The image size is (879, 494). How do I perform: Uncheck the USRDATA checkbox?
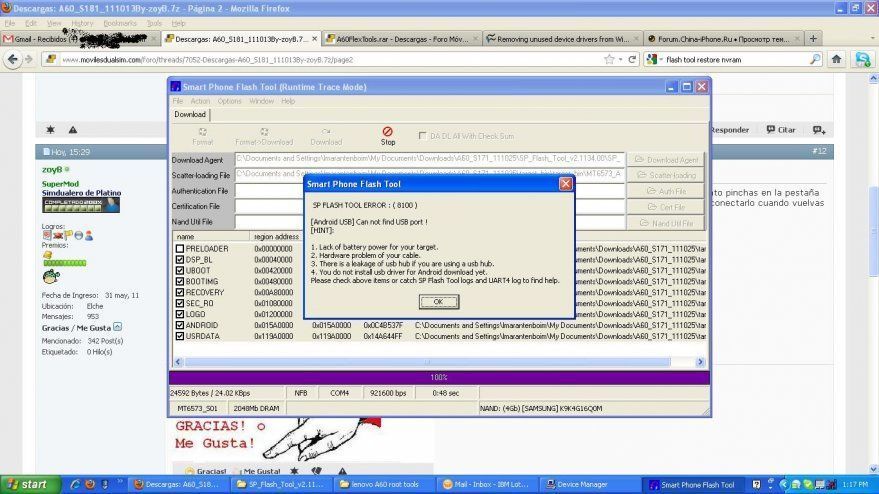click(x=180, y=336)
